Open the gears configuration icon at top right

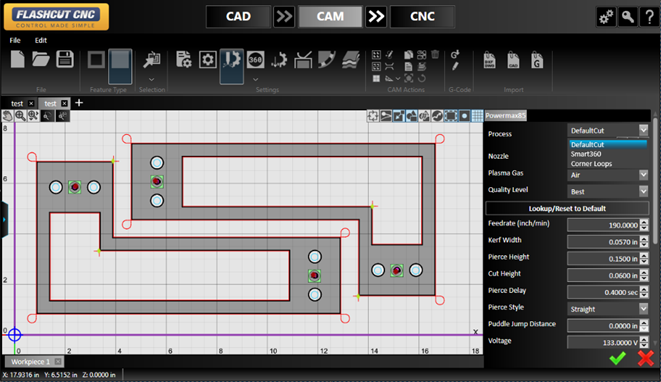pyautogui.click(x=606, y=17)
